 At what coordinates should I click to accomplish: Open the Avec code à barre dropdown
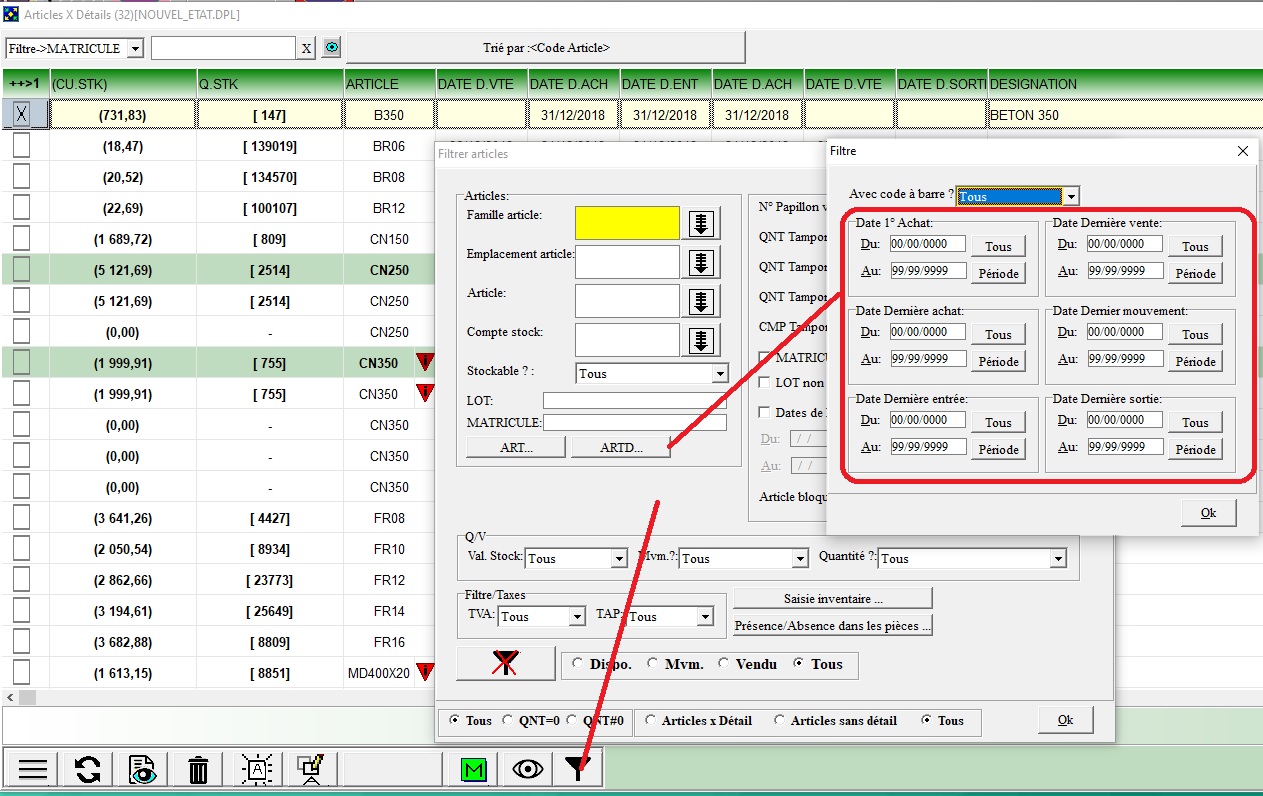coord(1070,196)
